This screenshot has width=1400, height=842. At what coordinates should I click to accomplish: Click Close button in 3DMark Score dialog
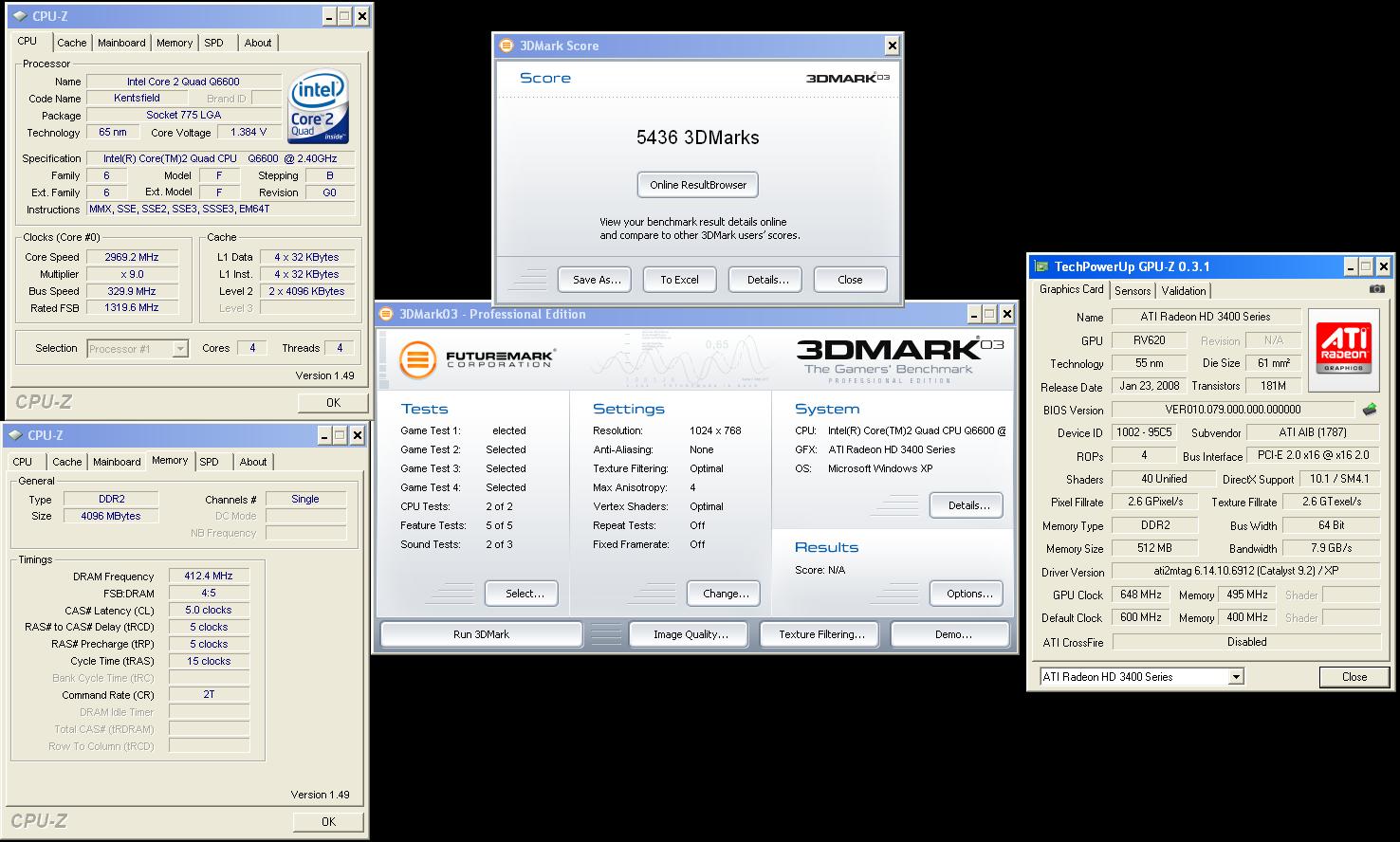[x=850, y=280]
